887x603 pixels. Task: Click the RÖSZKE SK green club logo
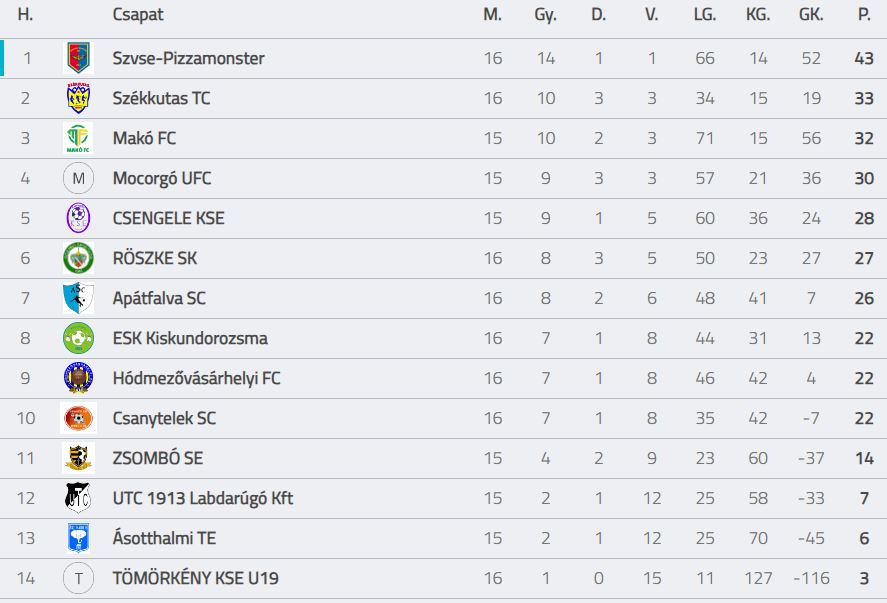click(78, 258)
